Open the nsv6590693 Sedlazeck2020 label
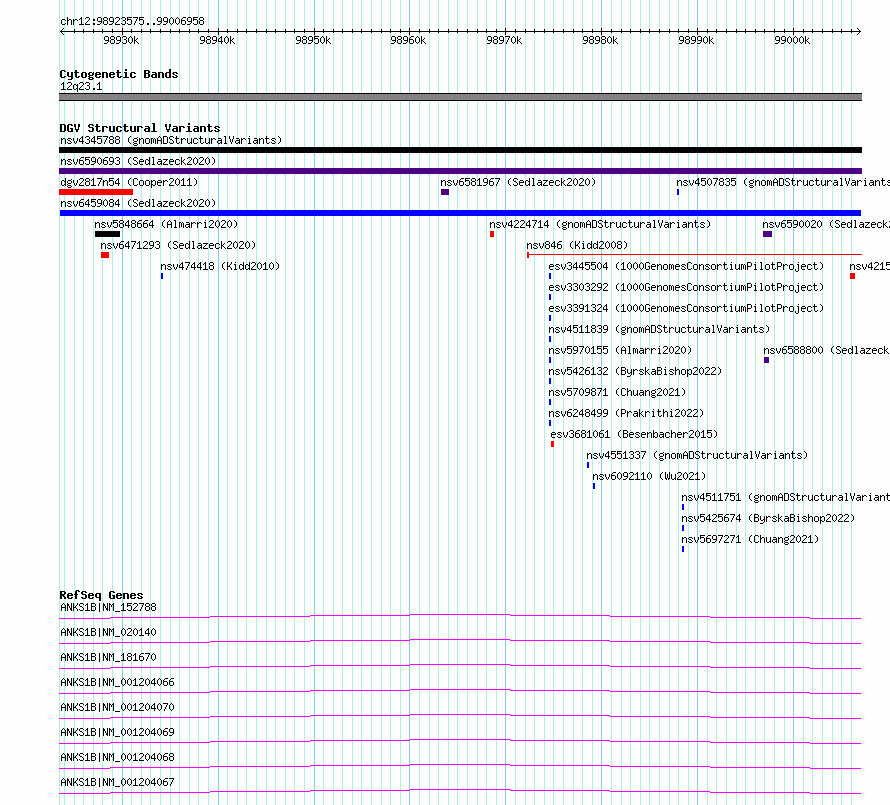Viewport: 890px width, 805px height. tap(138, 161)
